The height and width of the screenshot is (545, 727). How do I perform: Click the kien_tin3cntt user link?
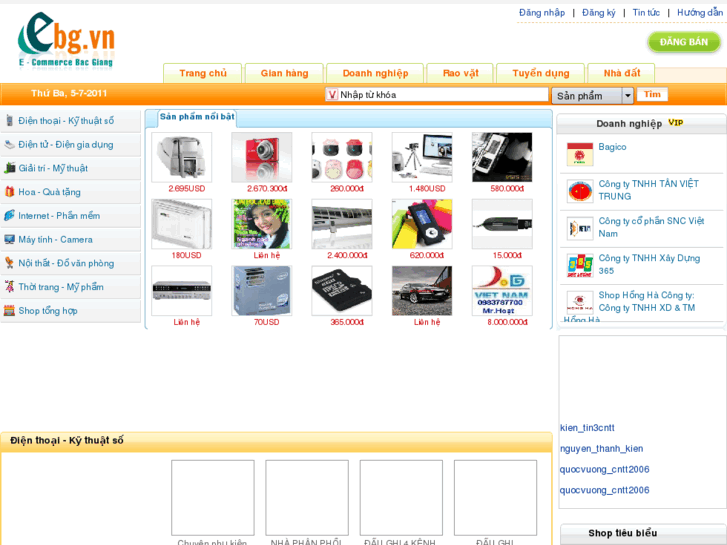(x=587, y=428)
